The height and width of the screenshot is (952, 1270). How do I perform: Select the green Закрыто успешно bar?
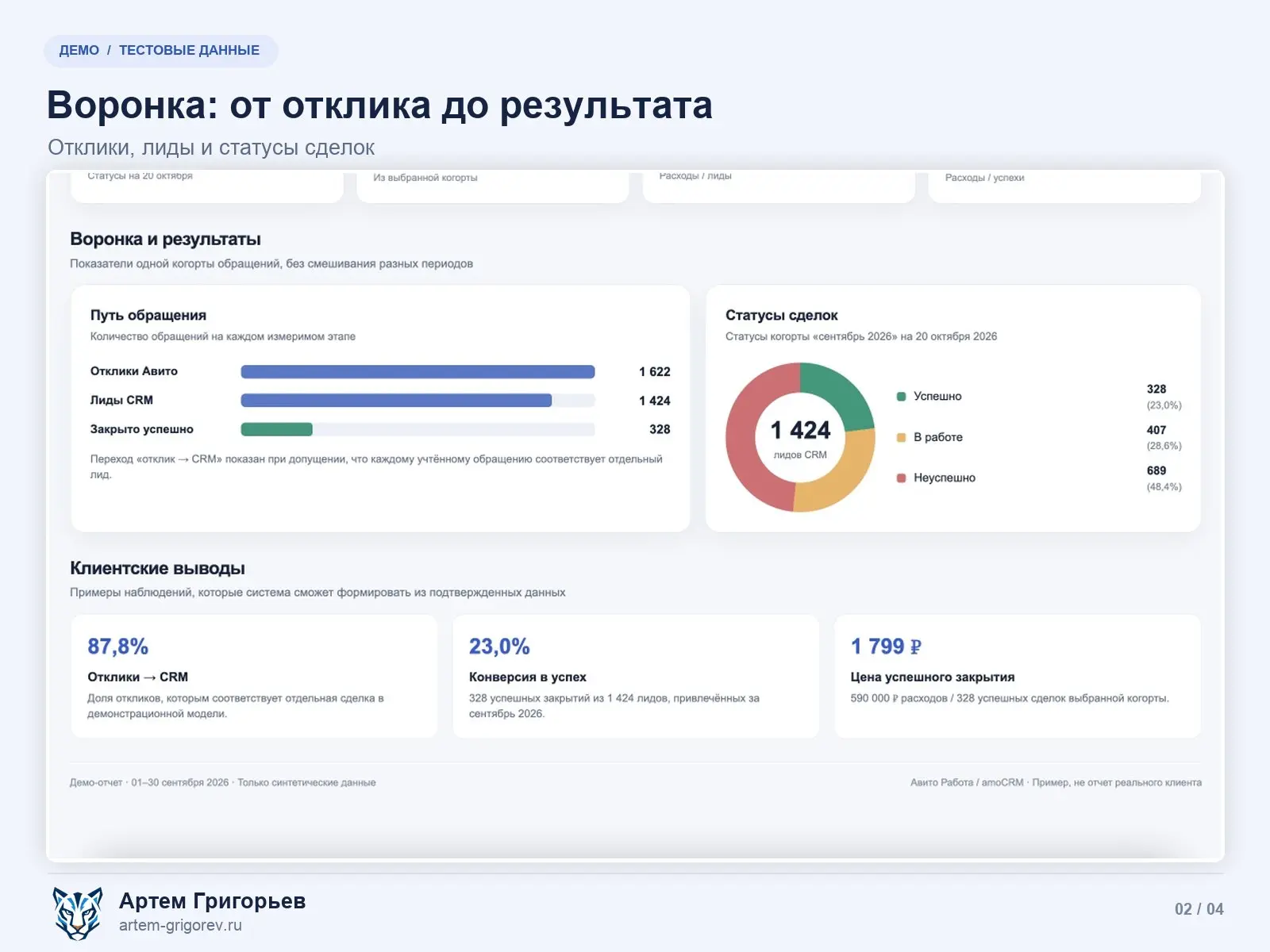coord(277,429)
